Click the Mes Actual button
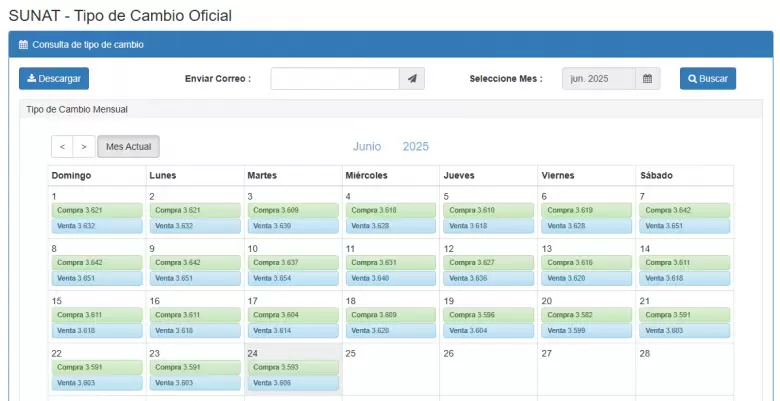This screenshot has height=401, width=780. [x=128, y=147]
